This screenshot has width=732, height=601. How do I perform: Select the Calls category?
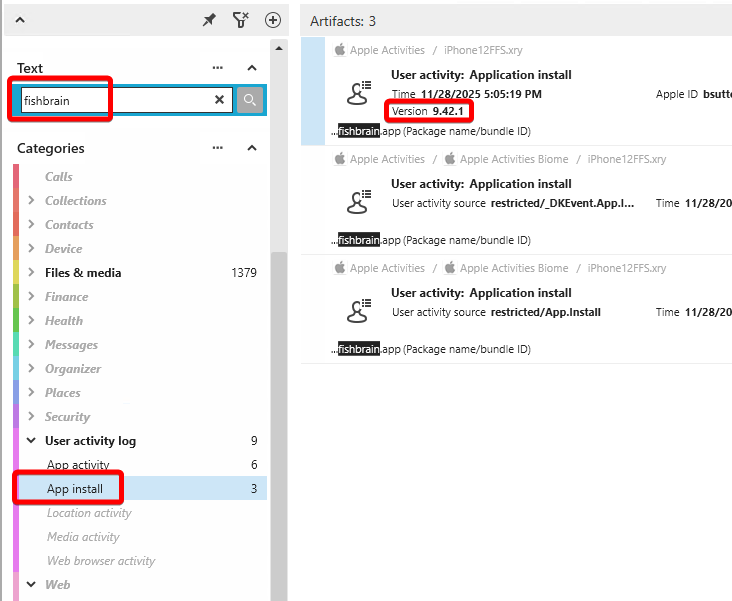coord(59,177)
